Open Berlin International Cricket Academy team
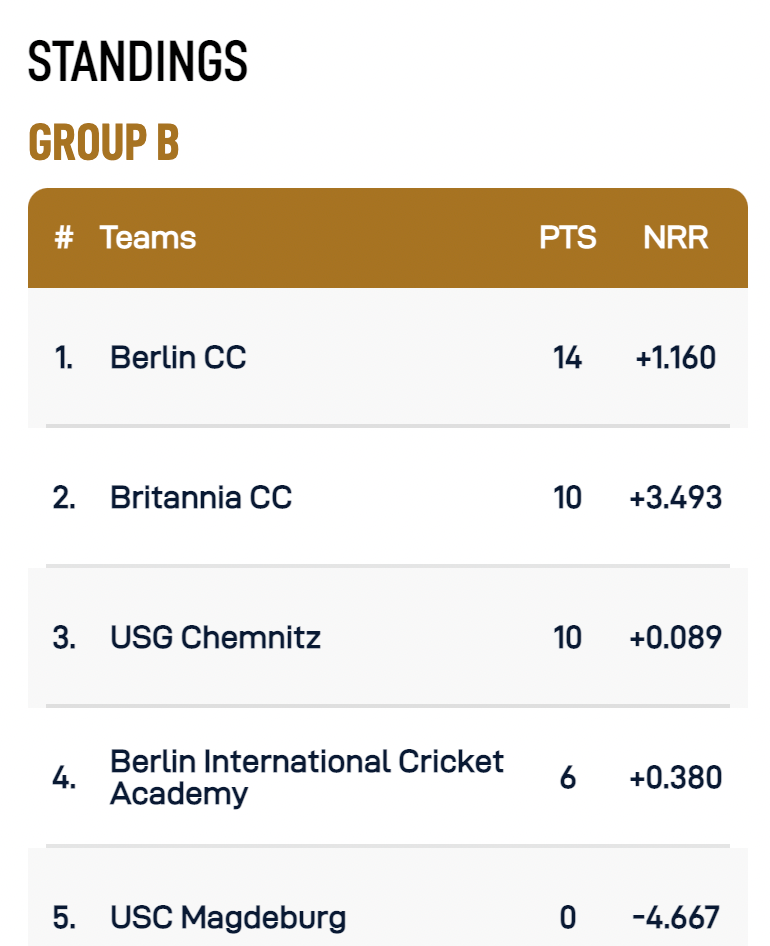 [307, 777]
